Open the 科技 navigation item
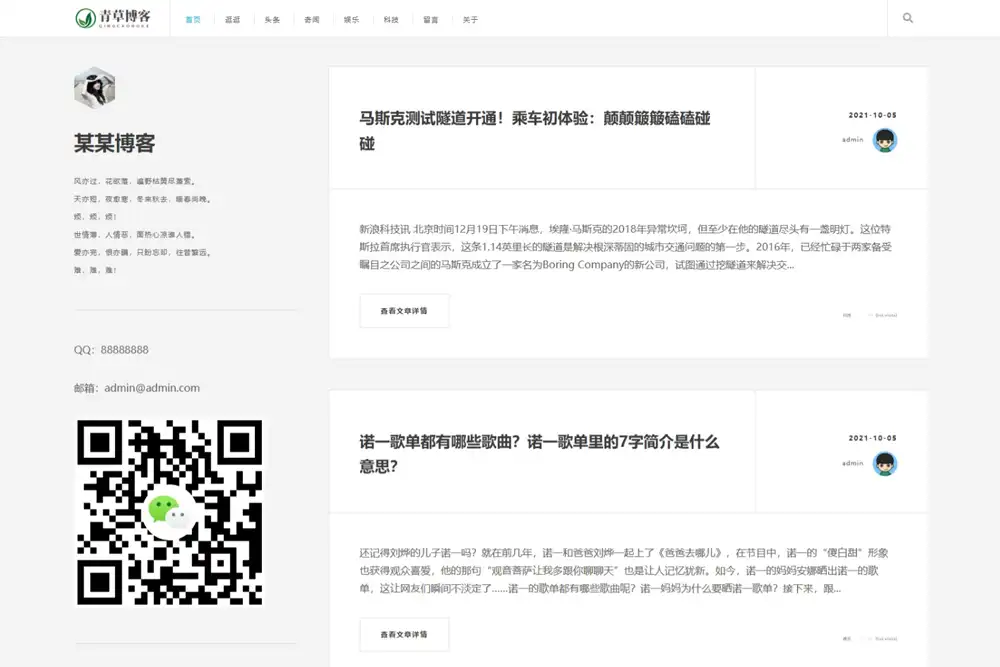The image size is (1000, 667). pos(391,20)
